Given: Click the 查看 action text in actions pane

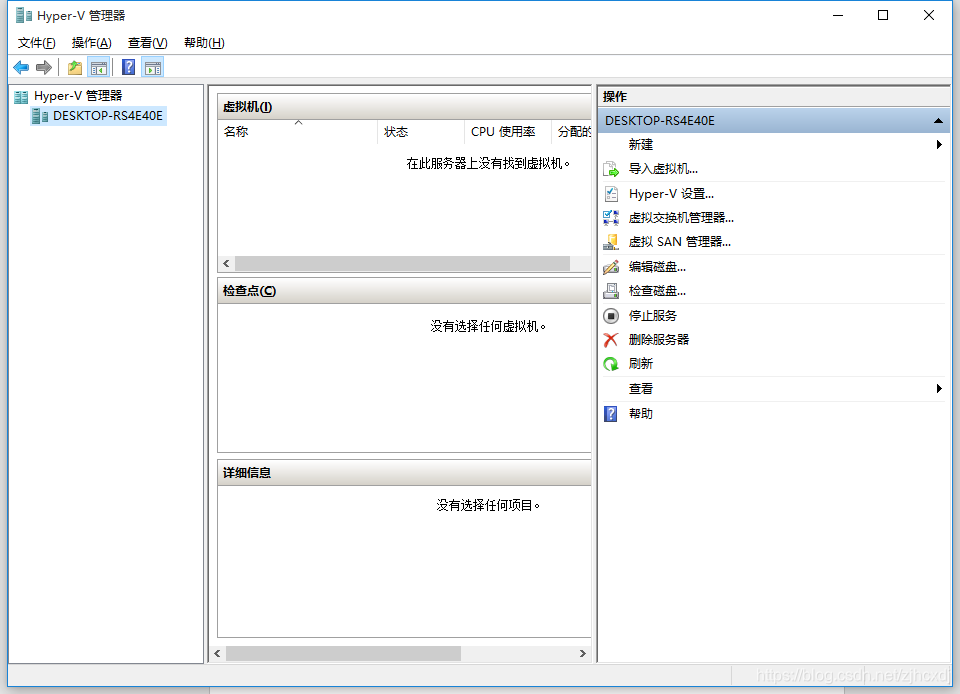Looking at the screenshot, I should [640, 389].
